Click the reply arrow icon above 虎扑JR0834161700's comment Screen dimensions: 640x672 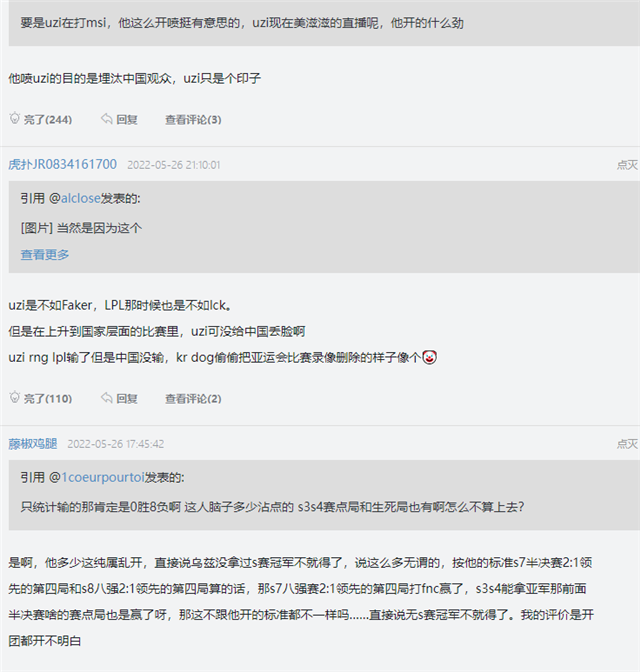[106, 119]
